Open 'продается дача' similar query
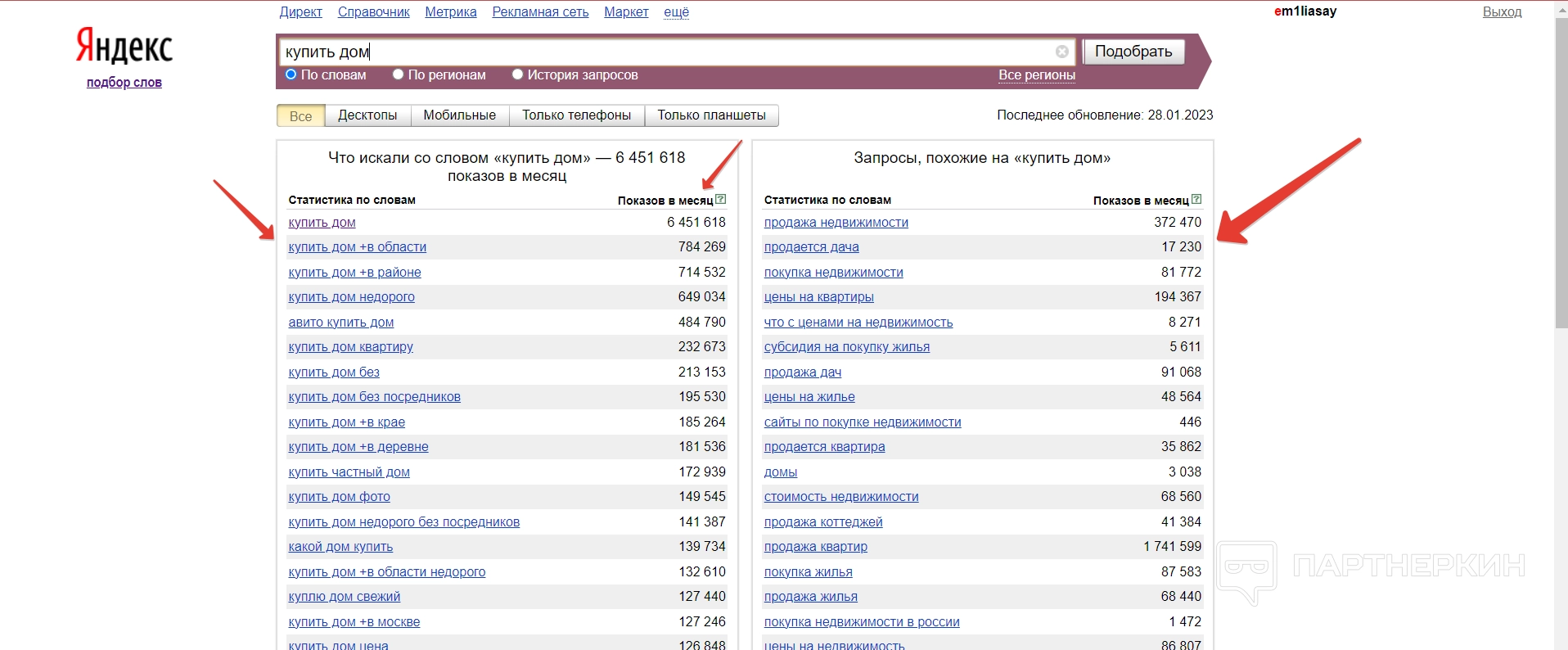The height and width of the screenshot is (650, 1568). tap(811, 247)
